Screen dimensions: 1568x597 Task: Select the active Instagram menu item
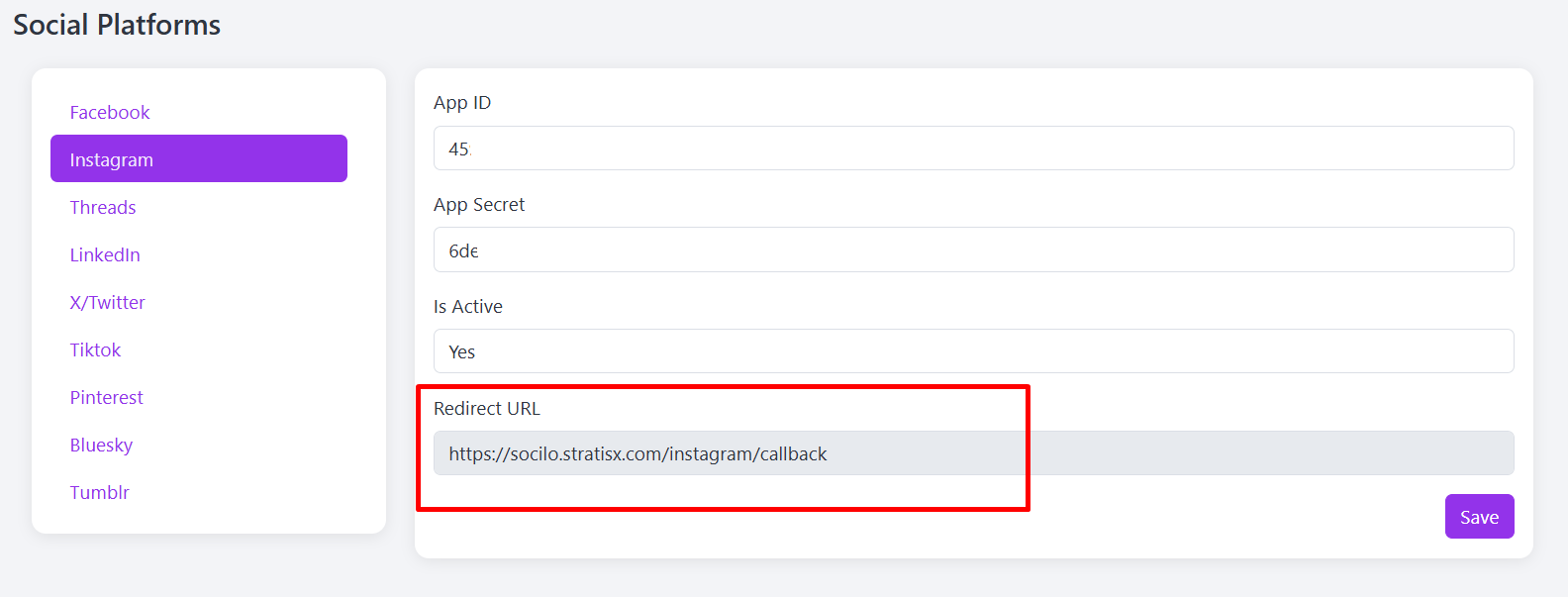click(x=199, y=158)
